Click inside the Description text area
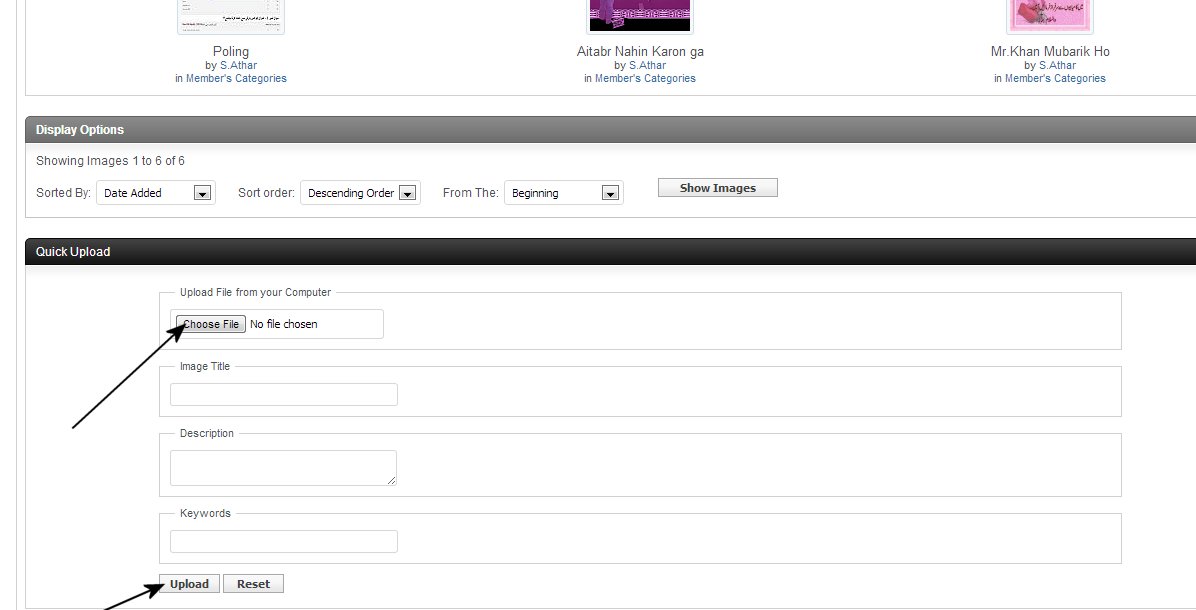Viewport: 1196px width, 610px height. pyautogui.click(x=283, y=467)
